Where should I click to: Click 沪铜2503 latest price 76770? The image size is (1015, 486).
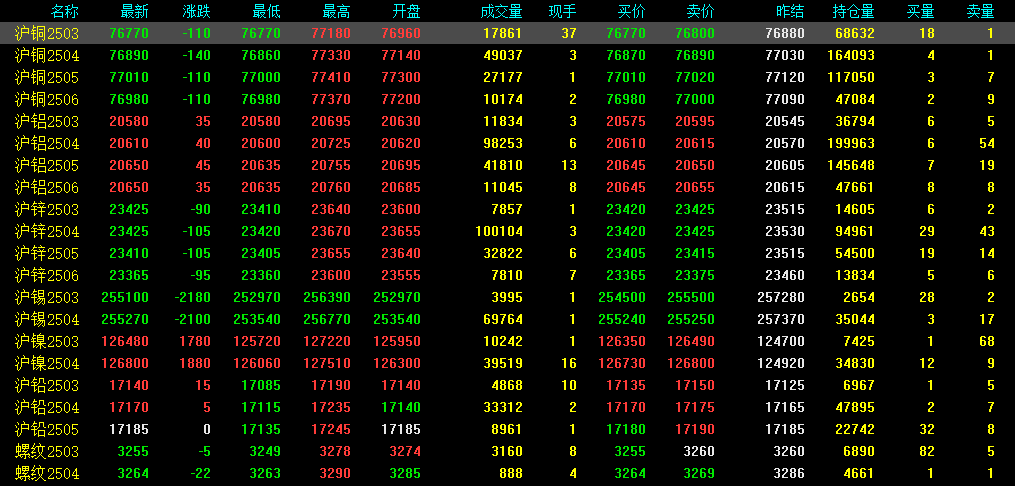129,34
